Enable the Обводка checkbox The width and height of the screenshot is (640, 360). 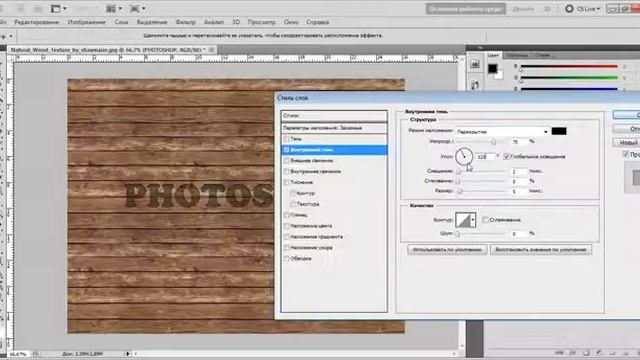287,259
